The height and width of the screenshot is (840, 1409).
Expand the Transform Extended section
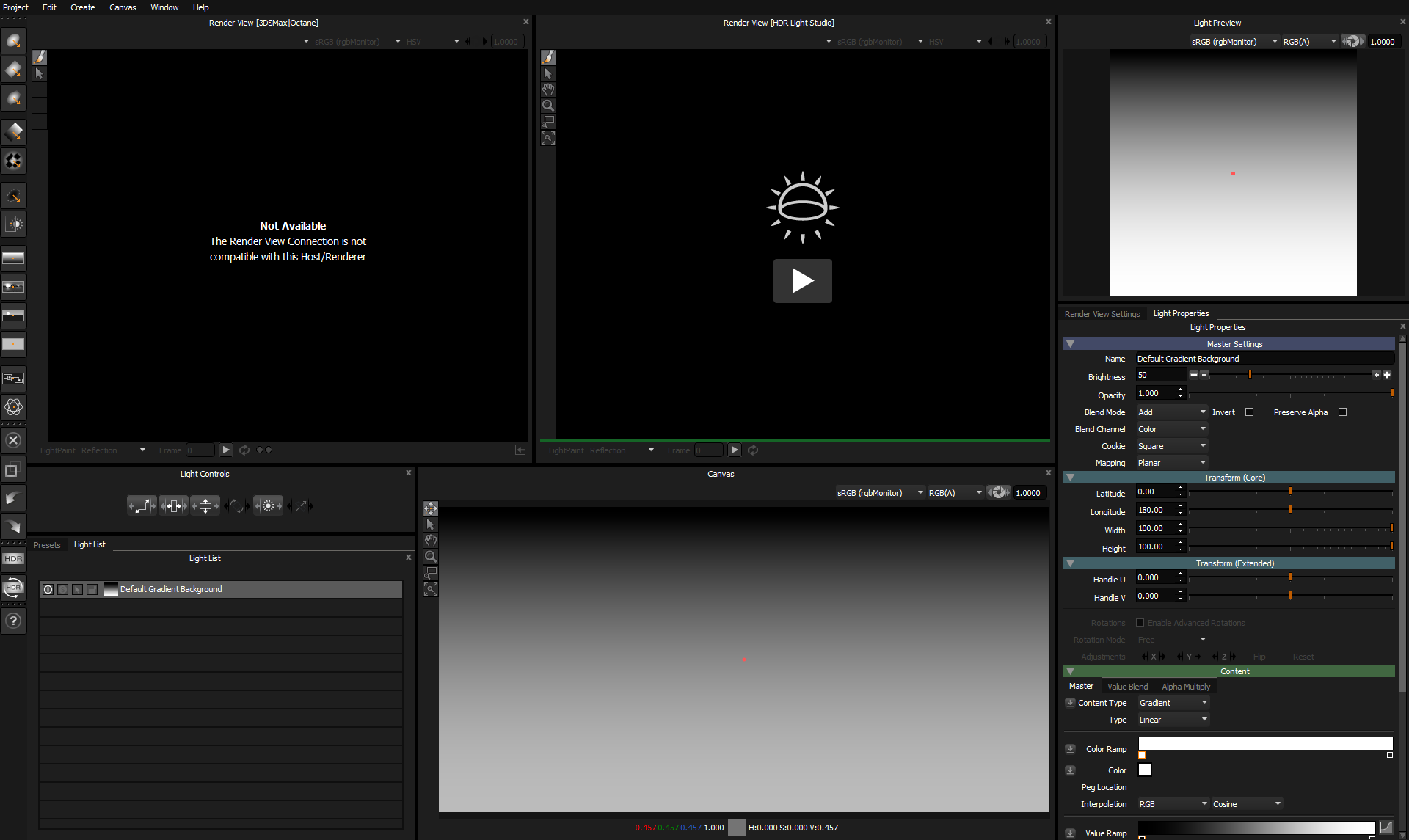(x=1069, y=562)
